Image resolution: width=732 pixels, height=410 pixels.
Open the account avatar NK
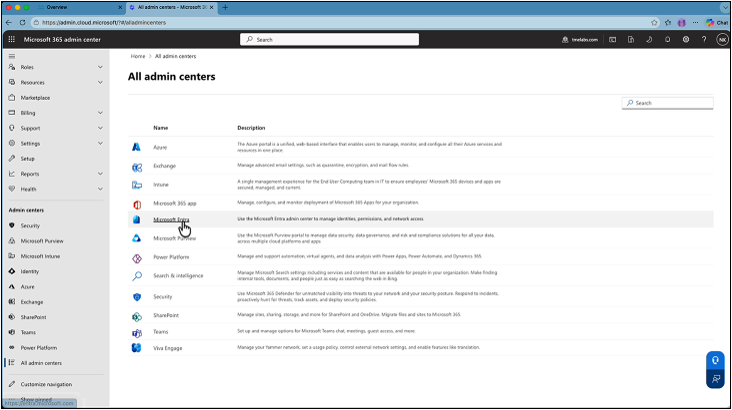[x=722, y=40]
